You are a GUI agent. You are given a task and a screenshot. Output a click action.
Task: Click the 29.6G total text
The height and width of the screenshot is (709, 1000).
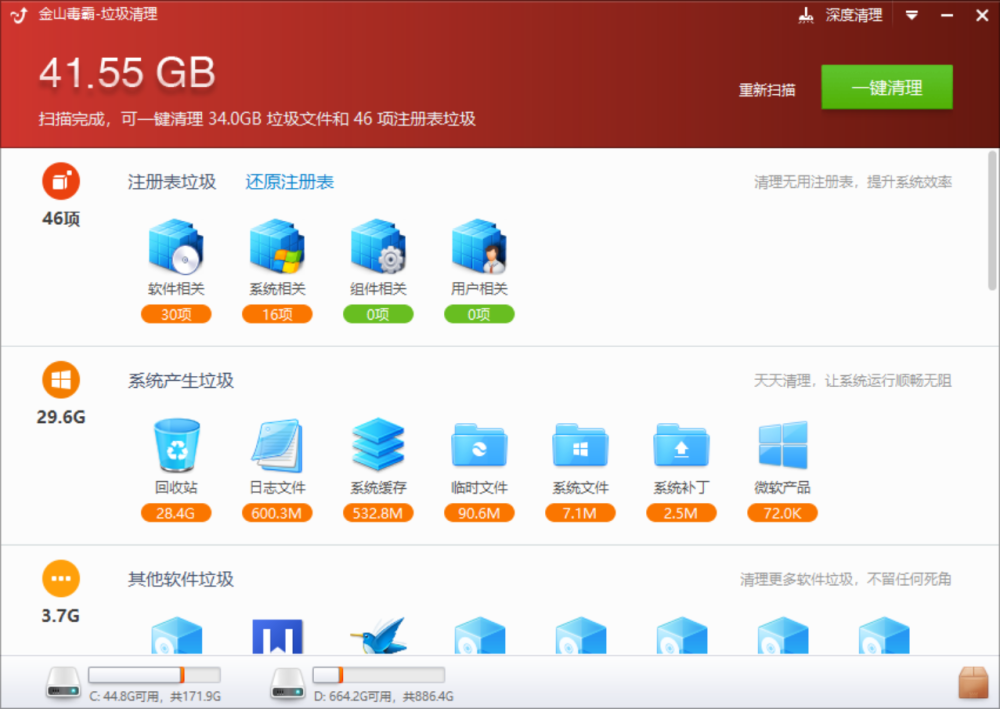61,417
